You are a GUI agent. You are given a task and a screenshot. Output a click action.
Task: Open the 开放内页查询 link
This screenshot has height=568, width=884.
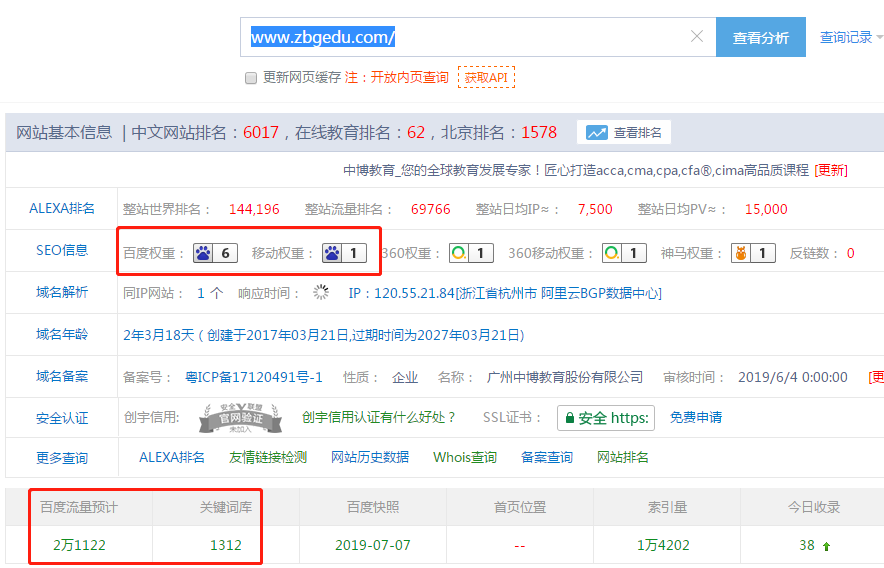tap(409, 77)
